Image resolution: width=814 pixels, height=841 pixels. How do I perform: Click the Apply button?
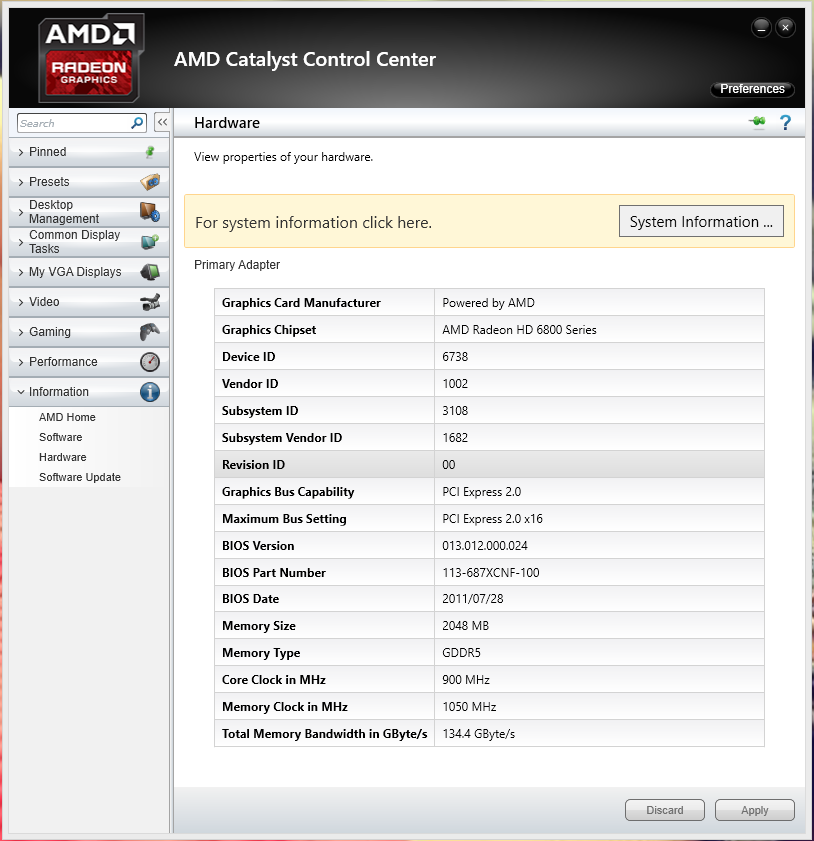pos(754,810)
